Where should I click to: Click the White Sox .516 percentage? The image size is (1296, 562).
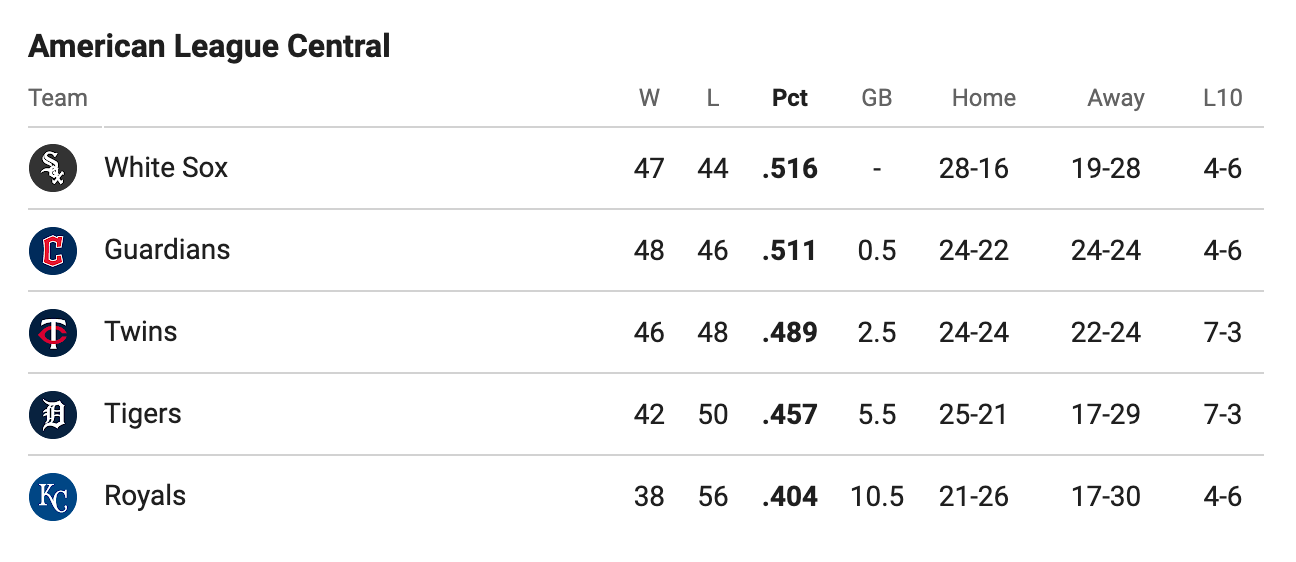[790, 168]
